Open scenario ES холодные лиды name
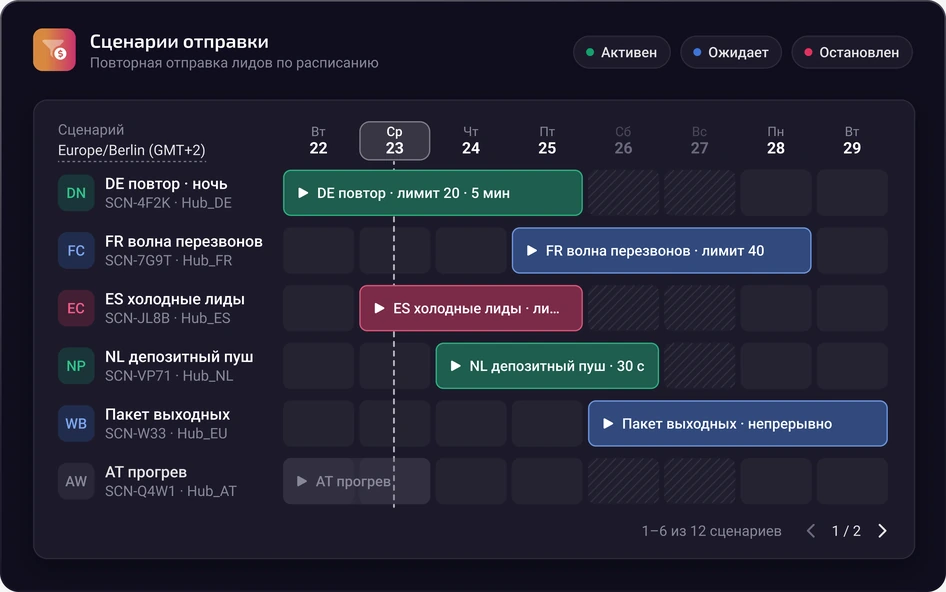946x592 pixels. [175, 299]
